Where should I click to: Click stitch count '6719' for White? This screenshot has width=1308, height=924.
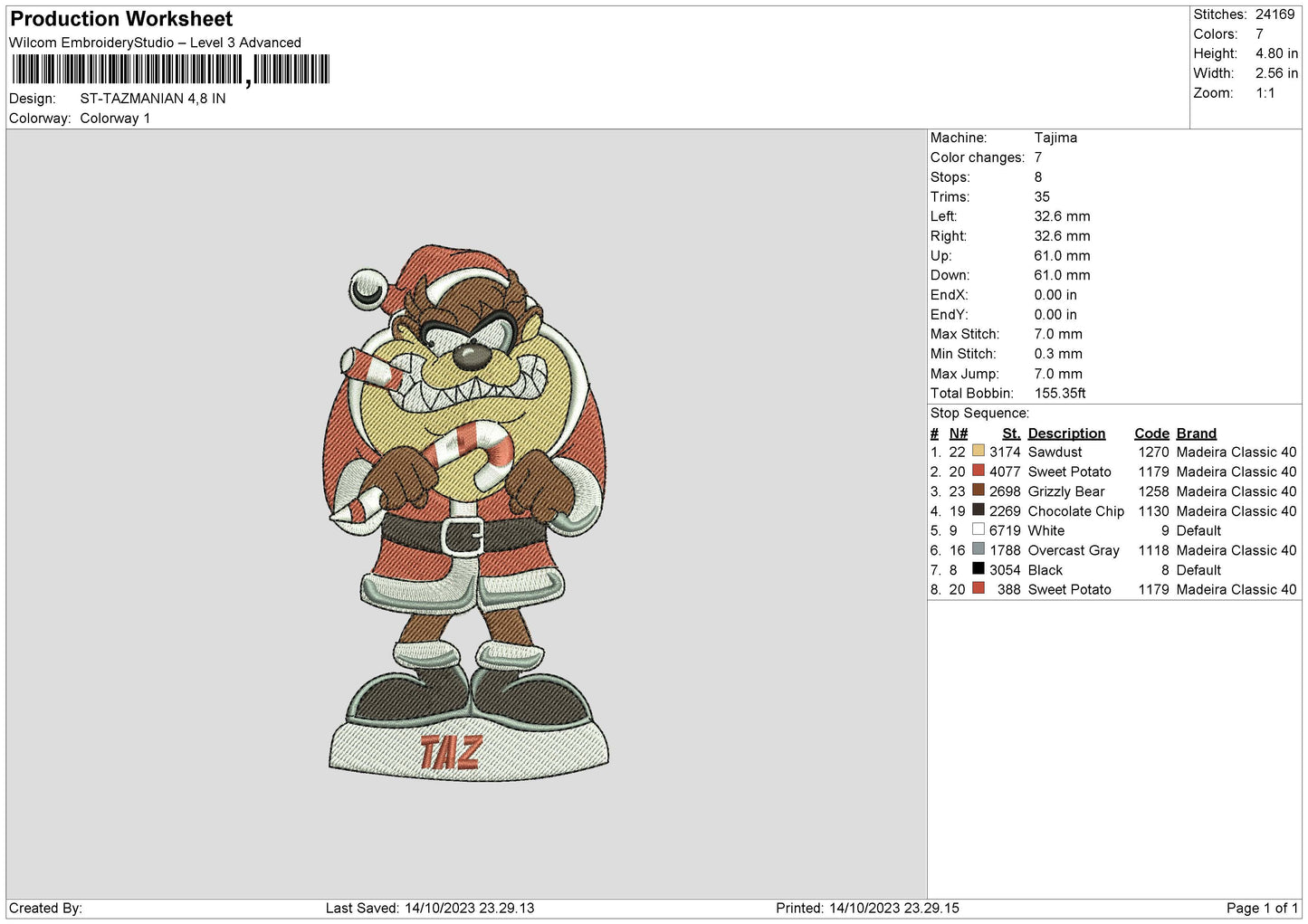[1005, 531]
